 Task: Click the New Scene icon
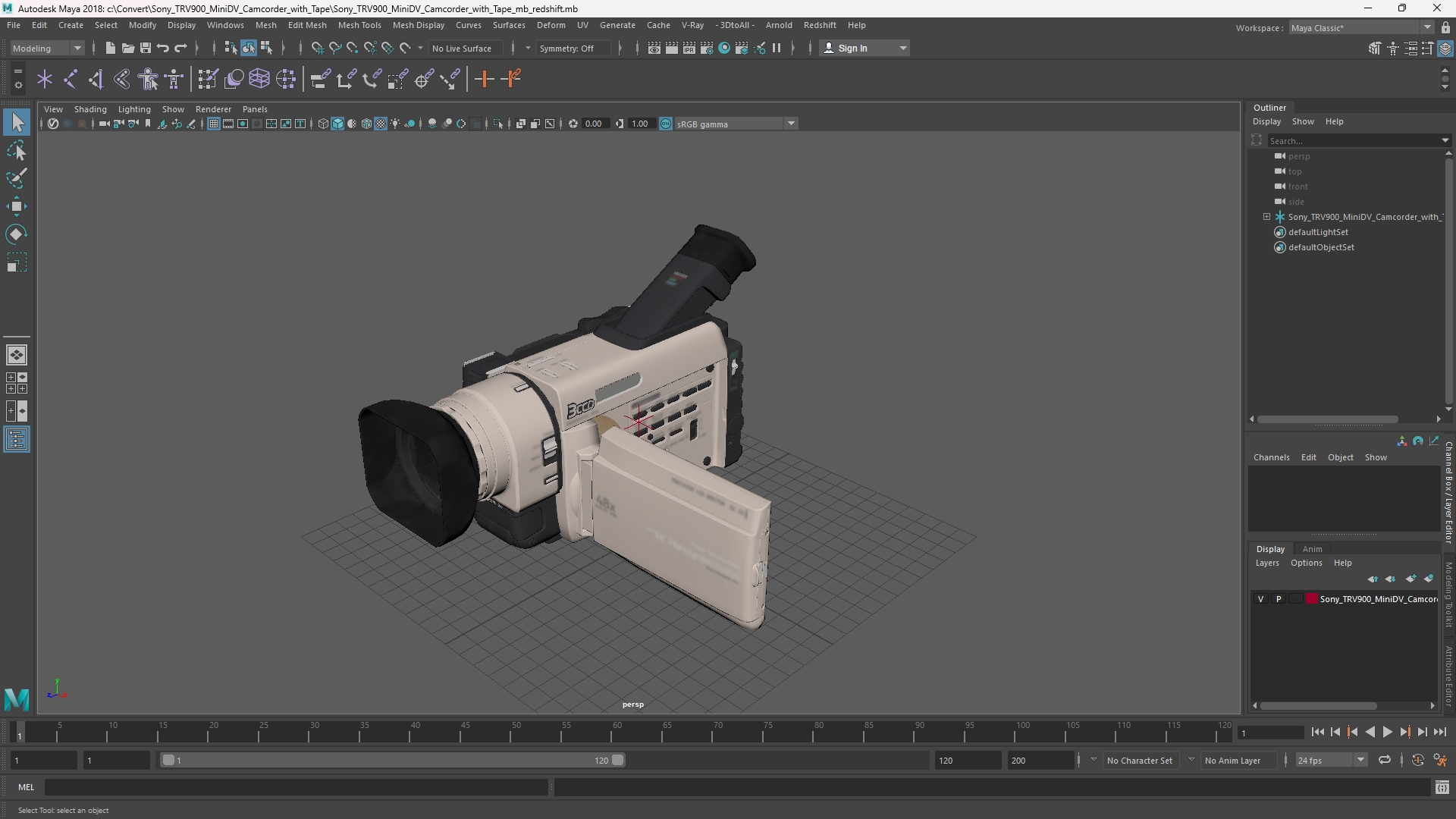tap(110, 48)
